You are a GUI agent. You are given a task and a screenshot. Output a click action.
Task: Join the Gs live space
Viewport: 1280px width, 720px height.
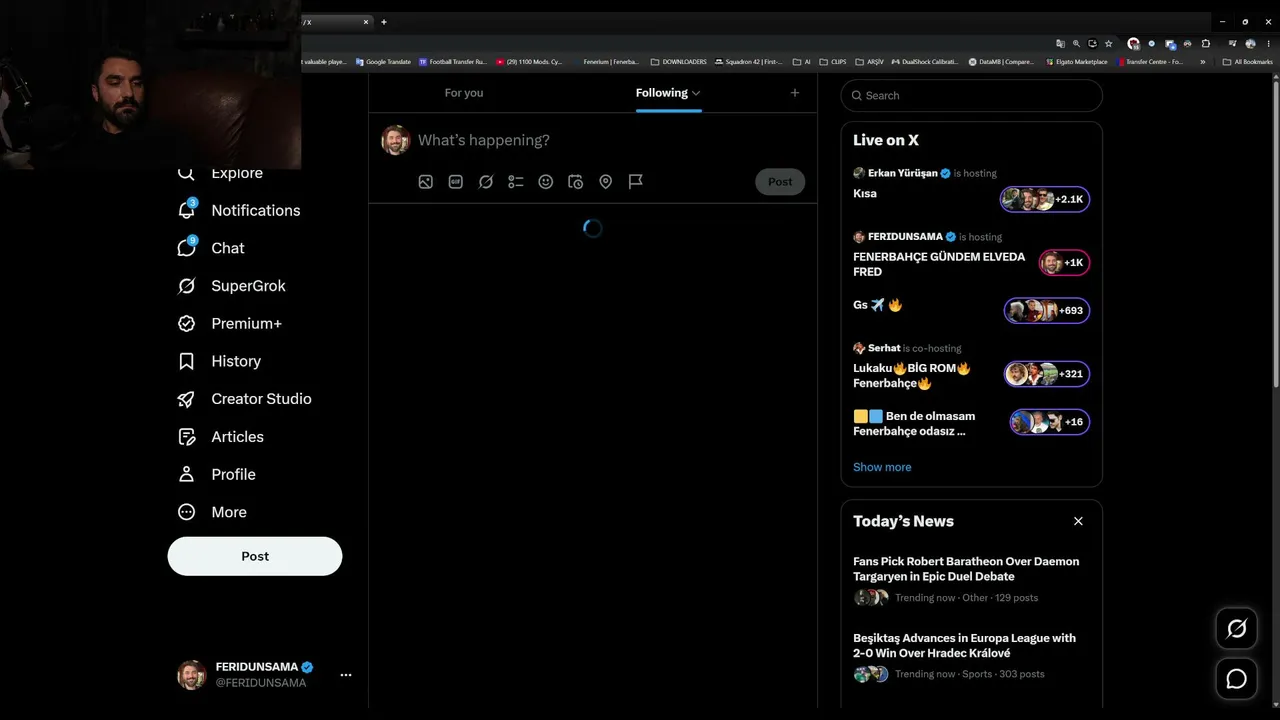point(1047,311)
